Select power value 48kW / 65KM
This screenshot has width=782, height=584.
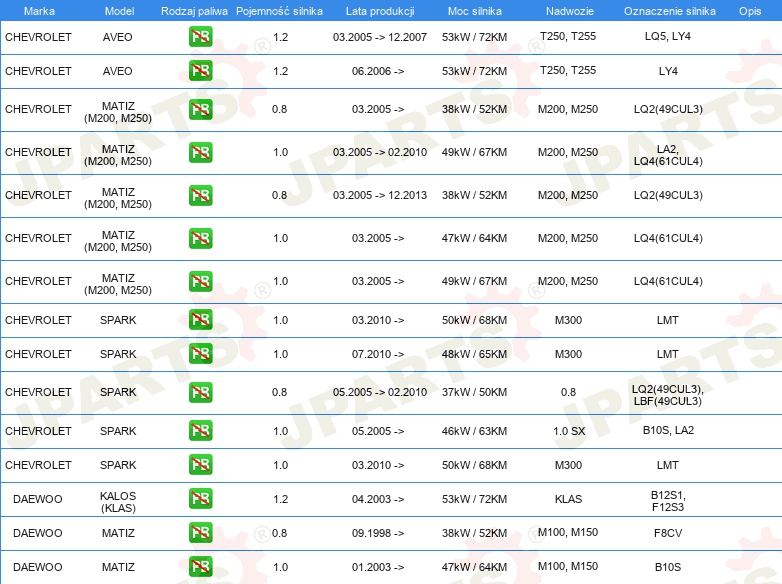click(474, 354)
